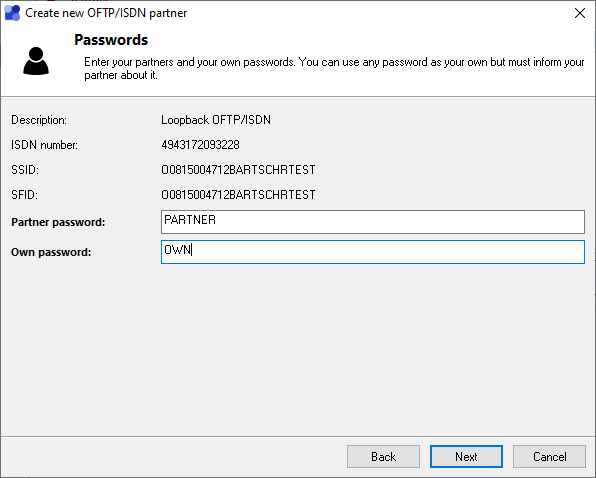This screenshot has height=478, width=596.
Task: Click the Partner password label
Action: click(x=58, y=222)
